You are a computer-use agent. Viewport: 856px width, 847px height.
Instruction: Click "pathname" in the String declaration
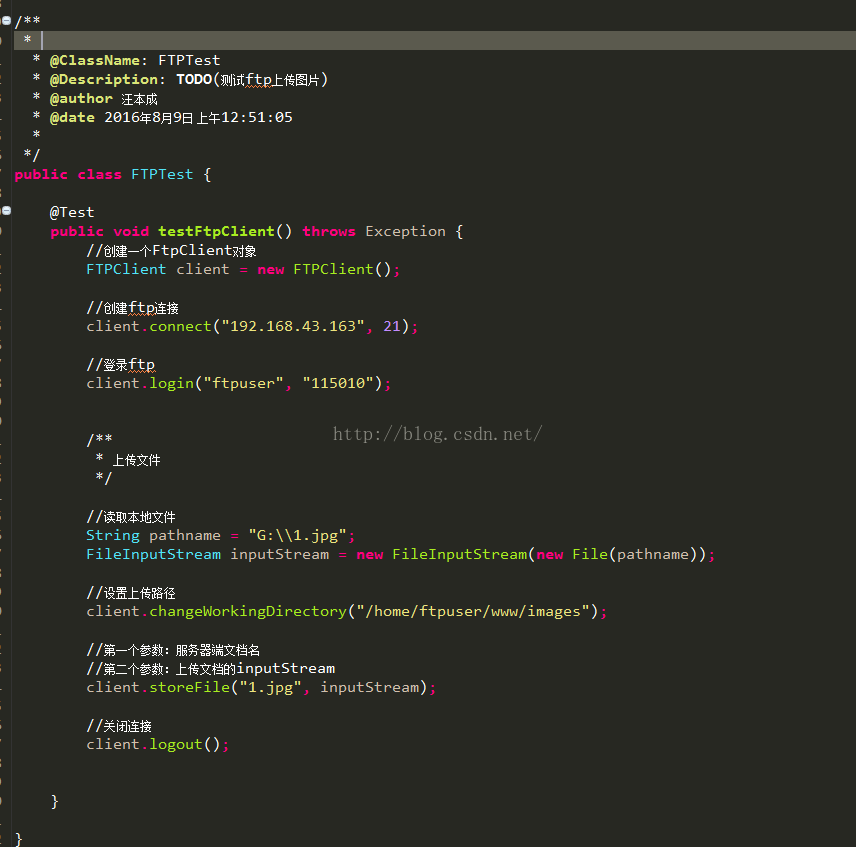(185, 536)
